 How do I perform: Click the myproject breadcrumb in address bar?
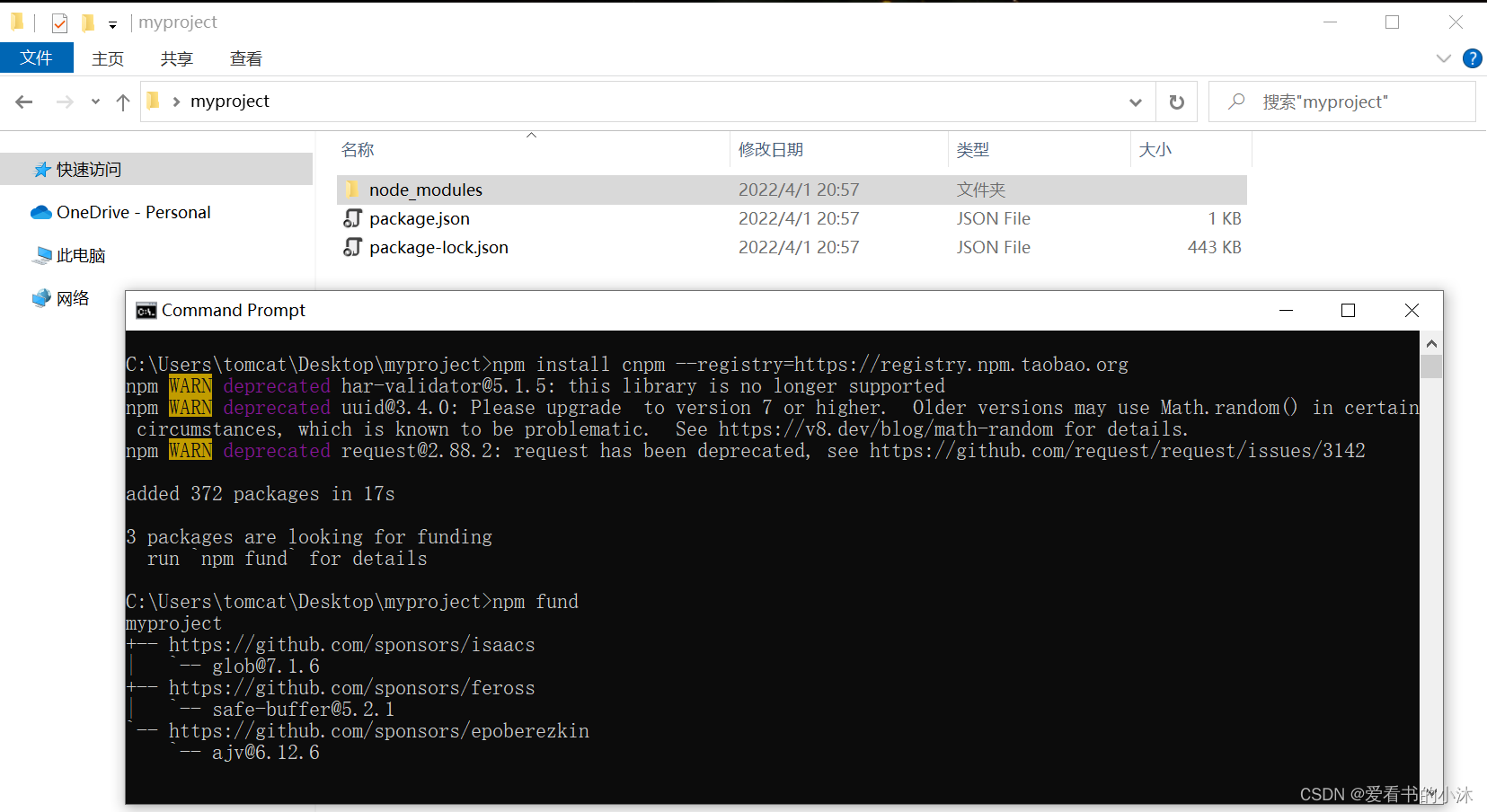pyautogui.click(x=230, y=101)
